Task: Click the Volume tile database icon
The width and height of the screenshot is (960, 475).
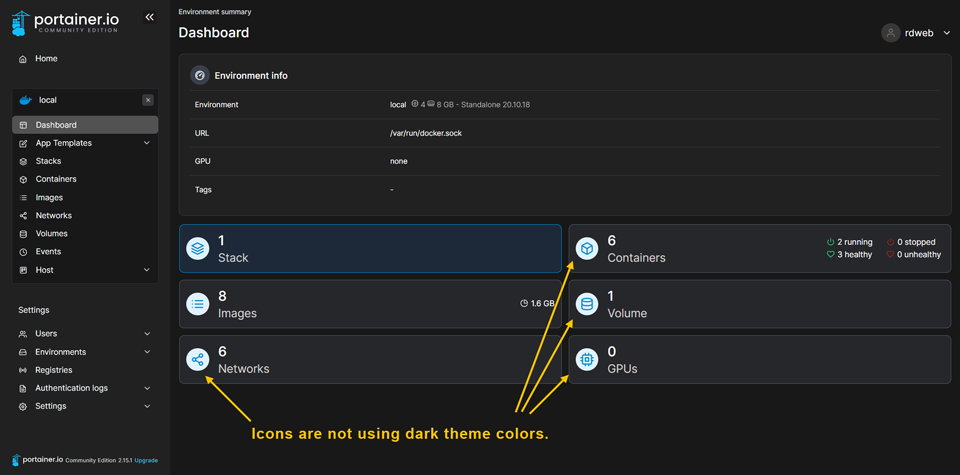Action: [587, 304]
